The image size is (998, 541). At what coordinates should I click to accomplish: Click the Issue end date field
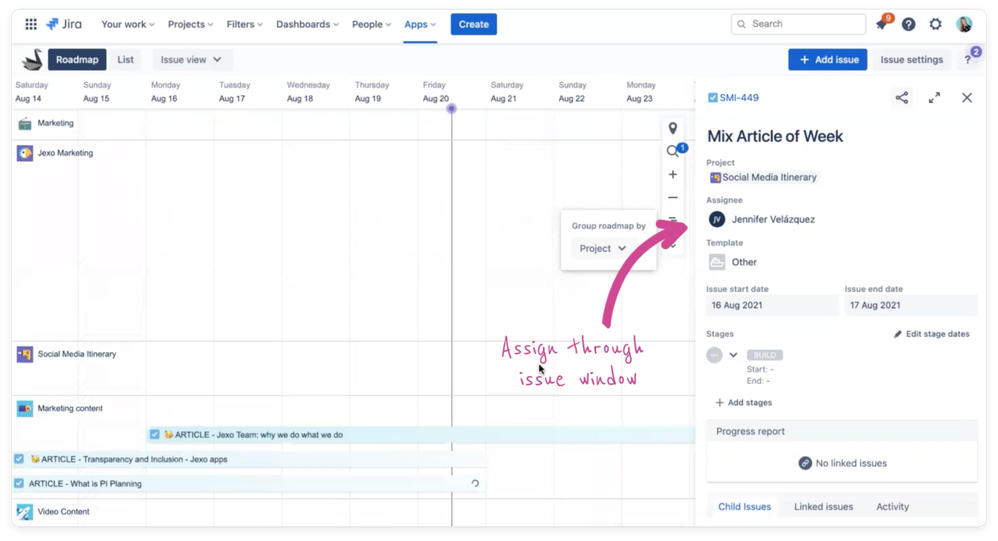click(911, 306)
